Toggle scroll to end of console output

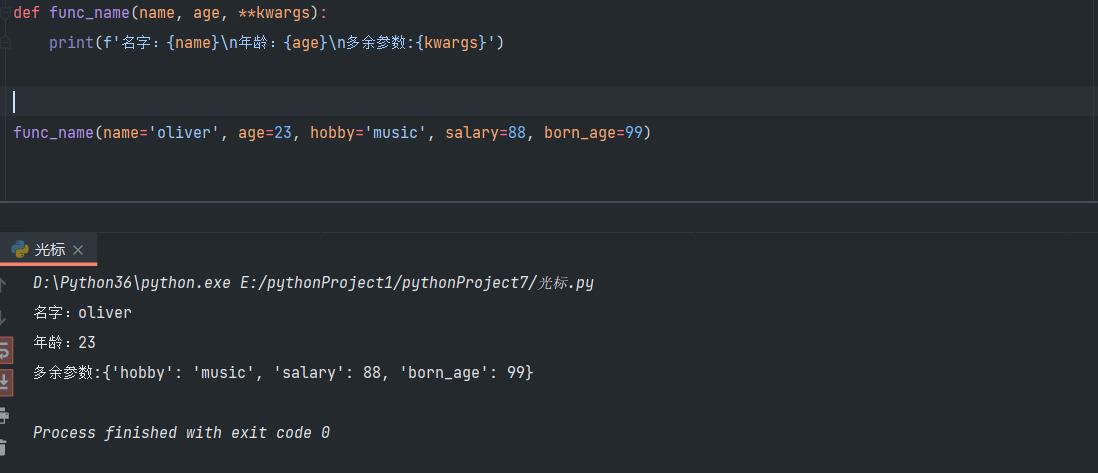4,381
